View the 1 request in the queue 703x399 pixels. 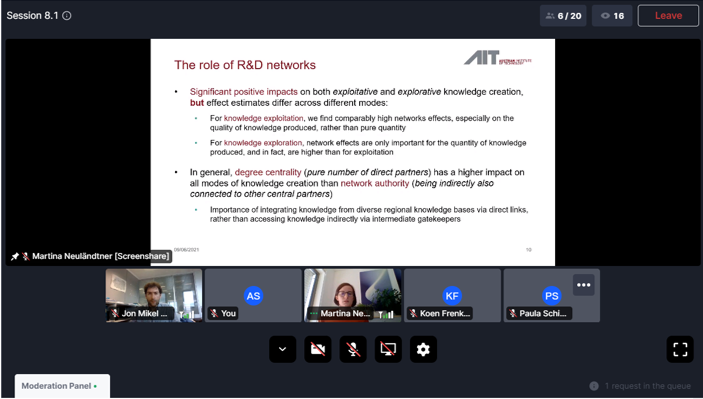pyautogui.click(x=647, y=386)
